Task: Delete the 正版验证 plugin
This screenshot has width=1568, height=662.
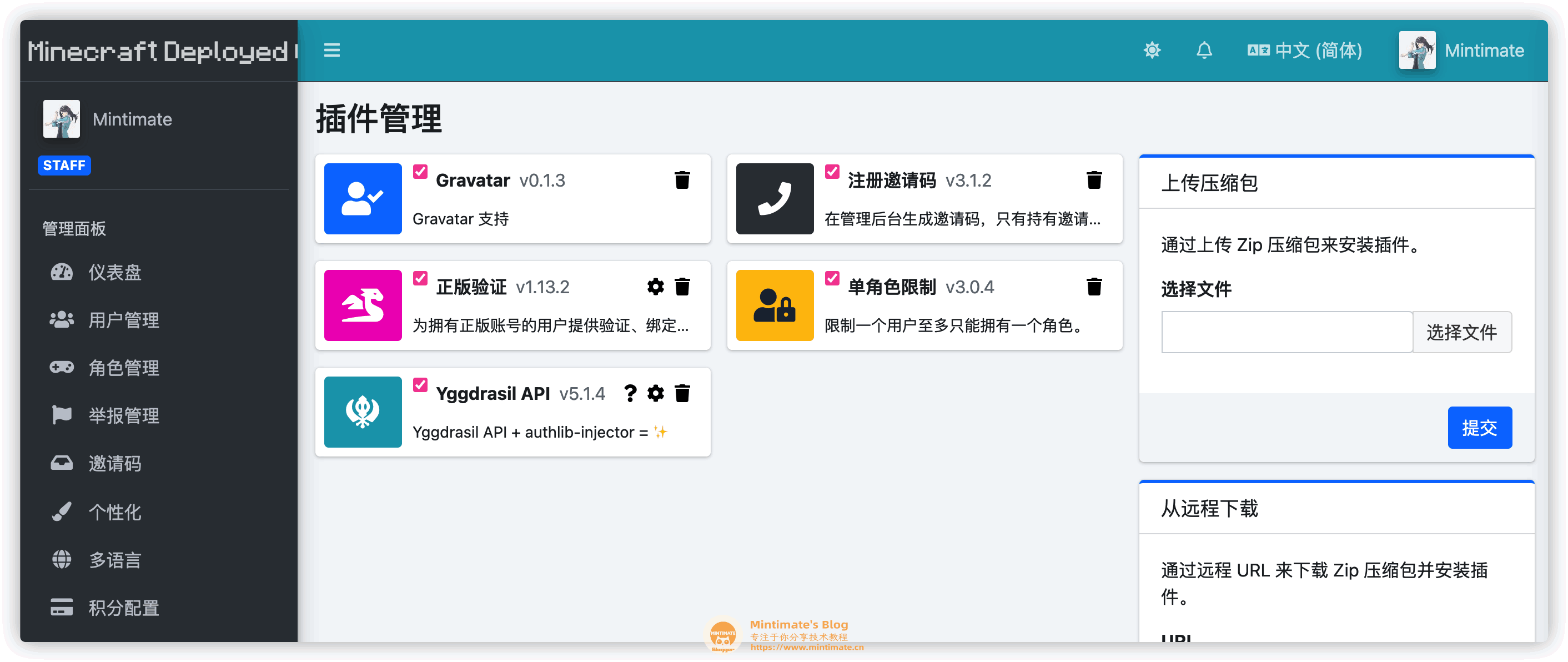Action: 682,287
